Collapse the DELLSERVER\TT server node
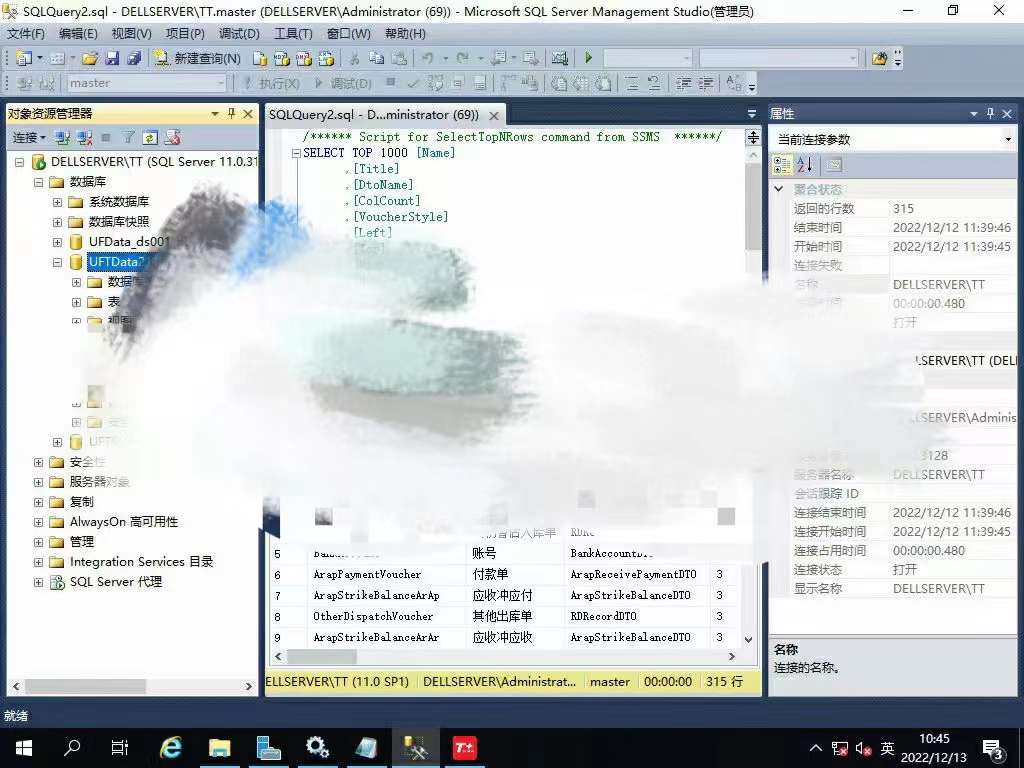 [20, 162]
